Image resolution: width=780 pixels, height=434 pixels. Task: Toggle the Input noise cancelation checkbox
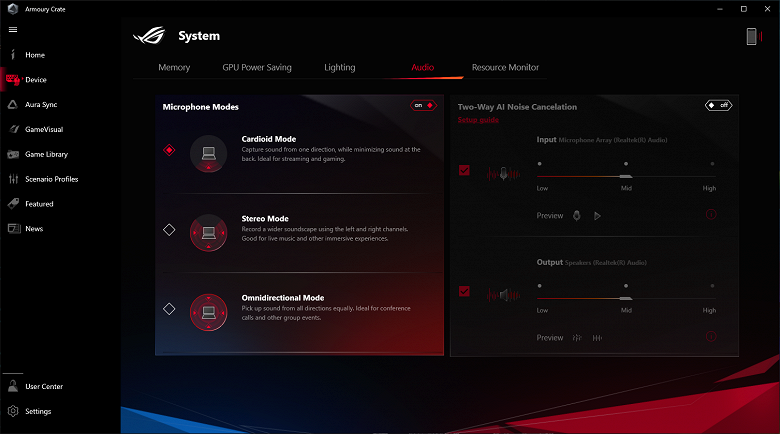pos(464,170)
